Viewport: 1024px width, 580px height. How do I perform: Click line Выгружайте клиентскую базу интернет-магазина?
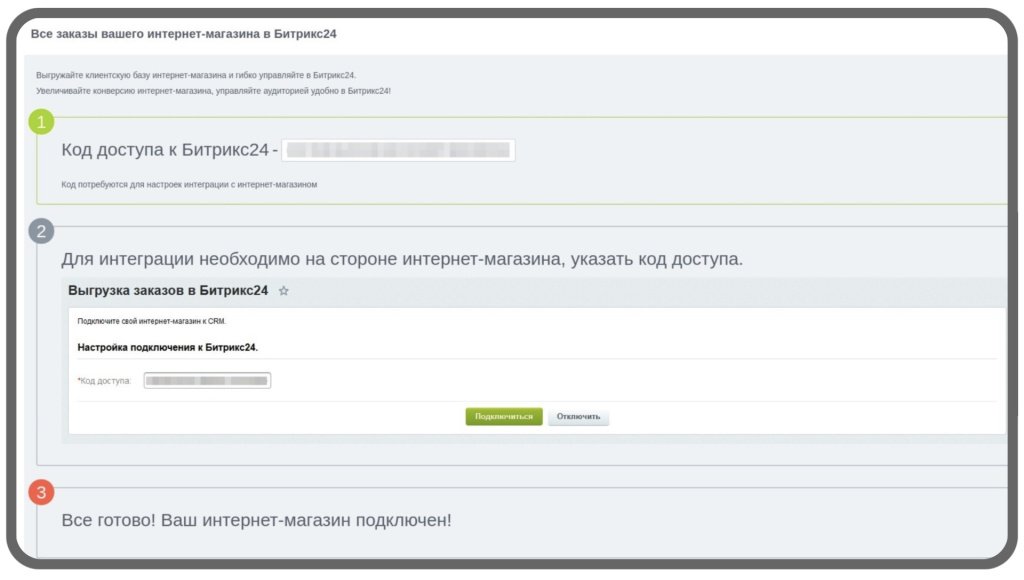196,75
